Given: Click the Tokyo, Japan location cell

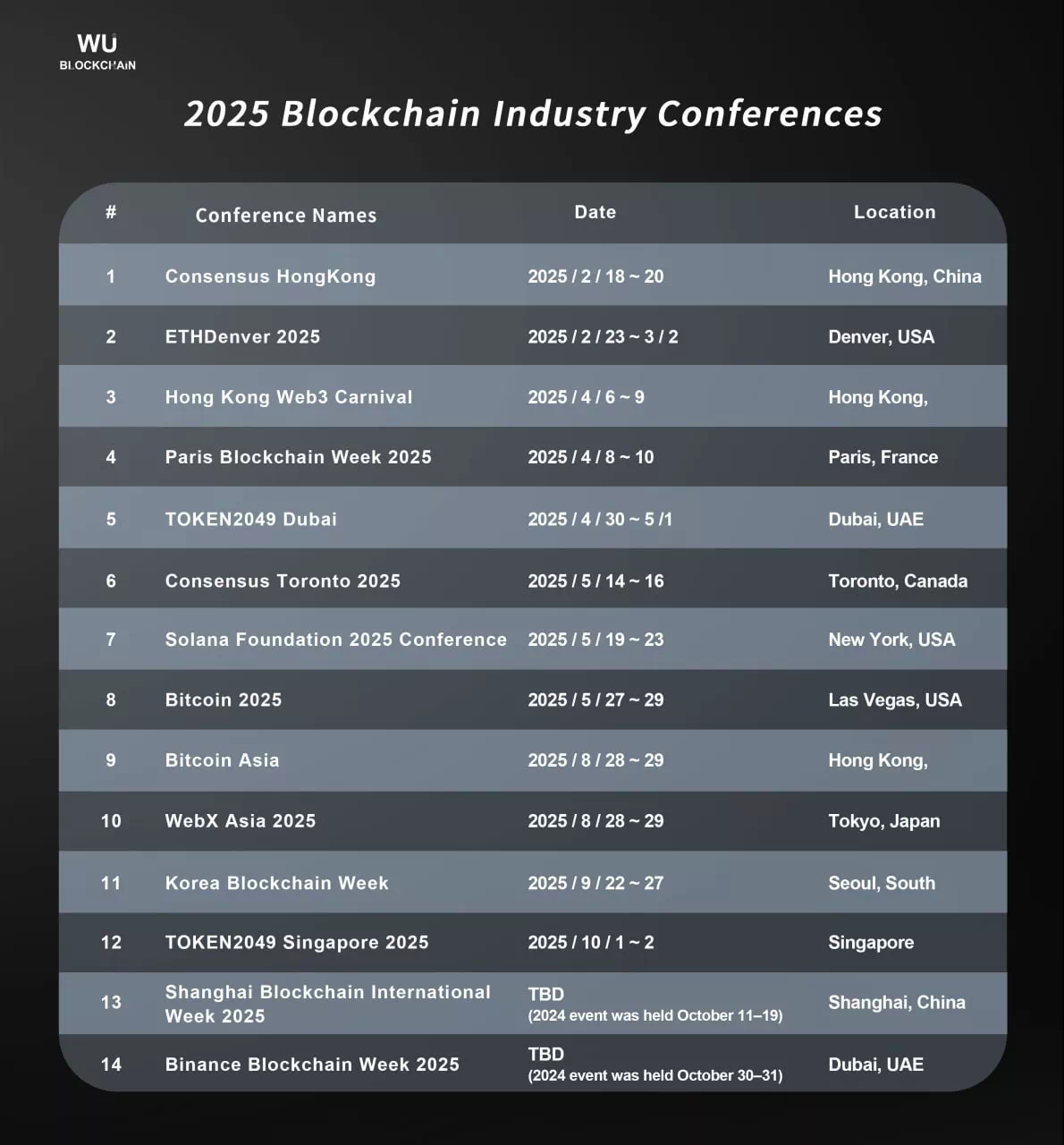Looking at the screenshot, I should [x=883, y=821].
